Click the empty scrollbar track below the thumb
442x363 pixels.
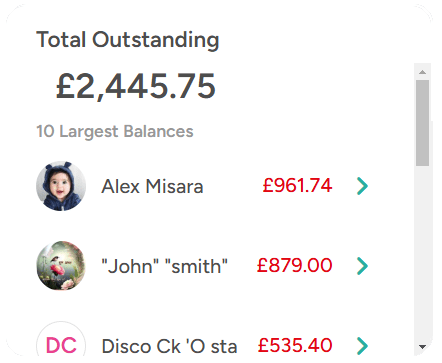(x=422, y=252)
